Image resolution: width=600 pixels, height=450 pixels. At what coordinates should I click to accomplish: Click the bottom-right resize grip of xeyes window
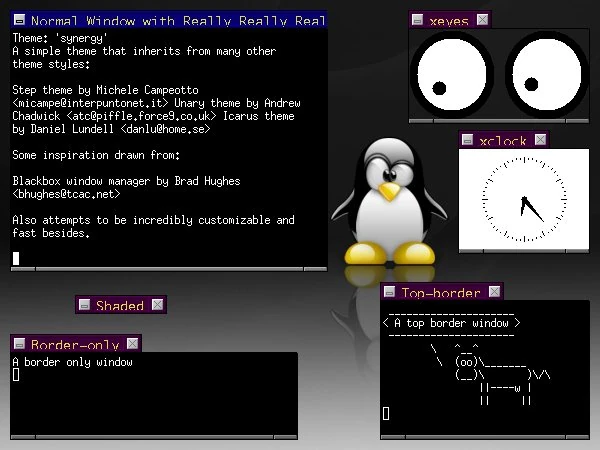577,121
